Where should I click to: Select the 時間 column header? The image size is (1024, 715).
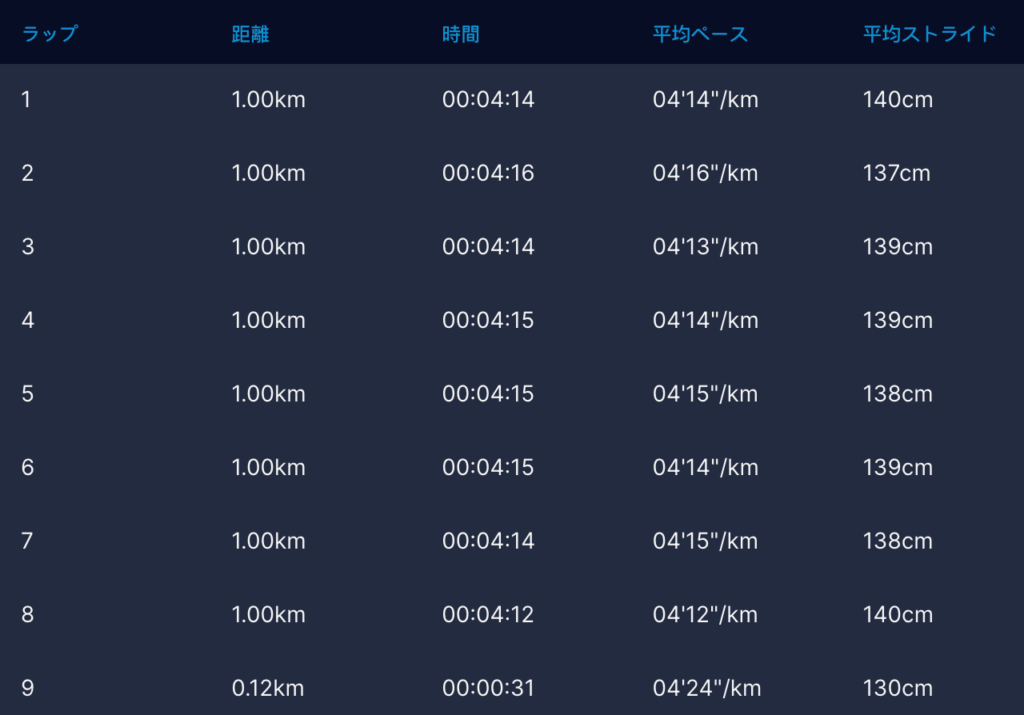click(x=461, y=34)
